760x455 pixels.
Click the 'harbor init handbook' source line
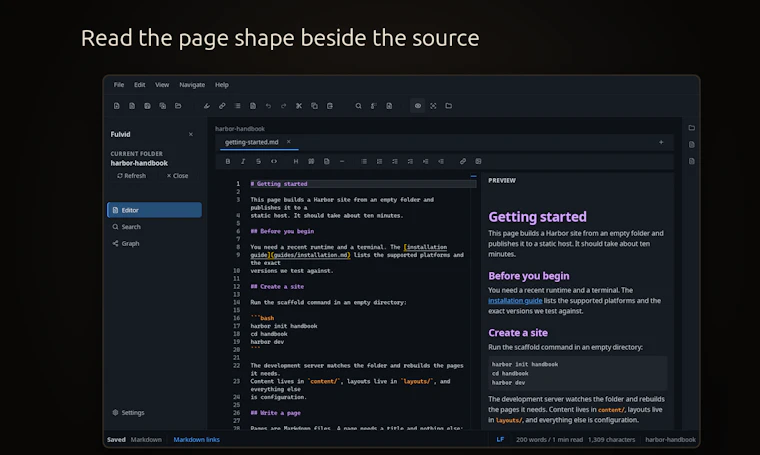pyautogui.click(x=284, y=326)
